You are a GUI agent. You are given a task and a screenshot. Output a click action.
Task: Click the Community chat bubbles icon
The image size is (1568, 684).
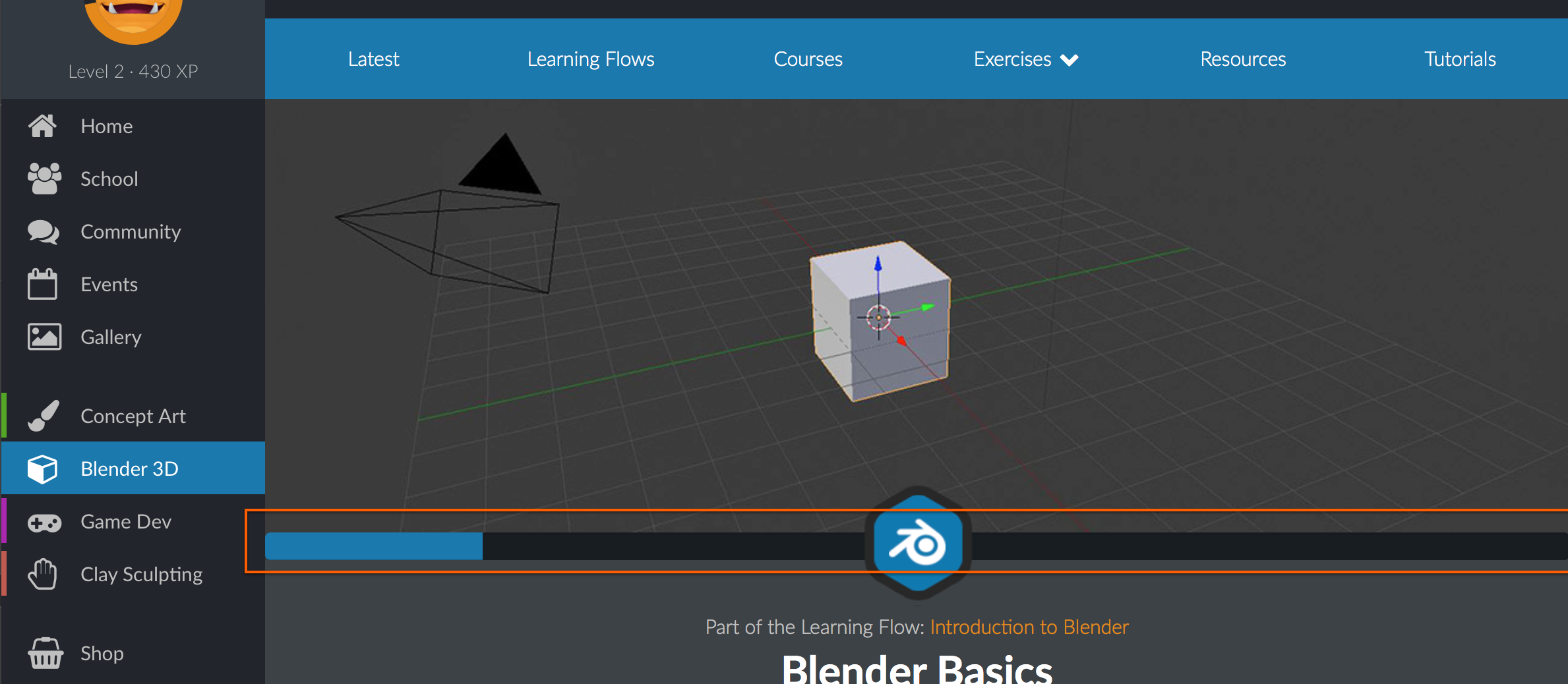[44, 232]
